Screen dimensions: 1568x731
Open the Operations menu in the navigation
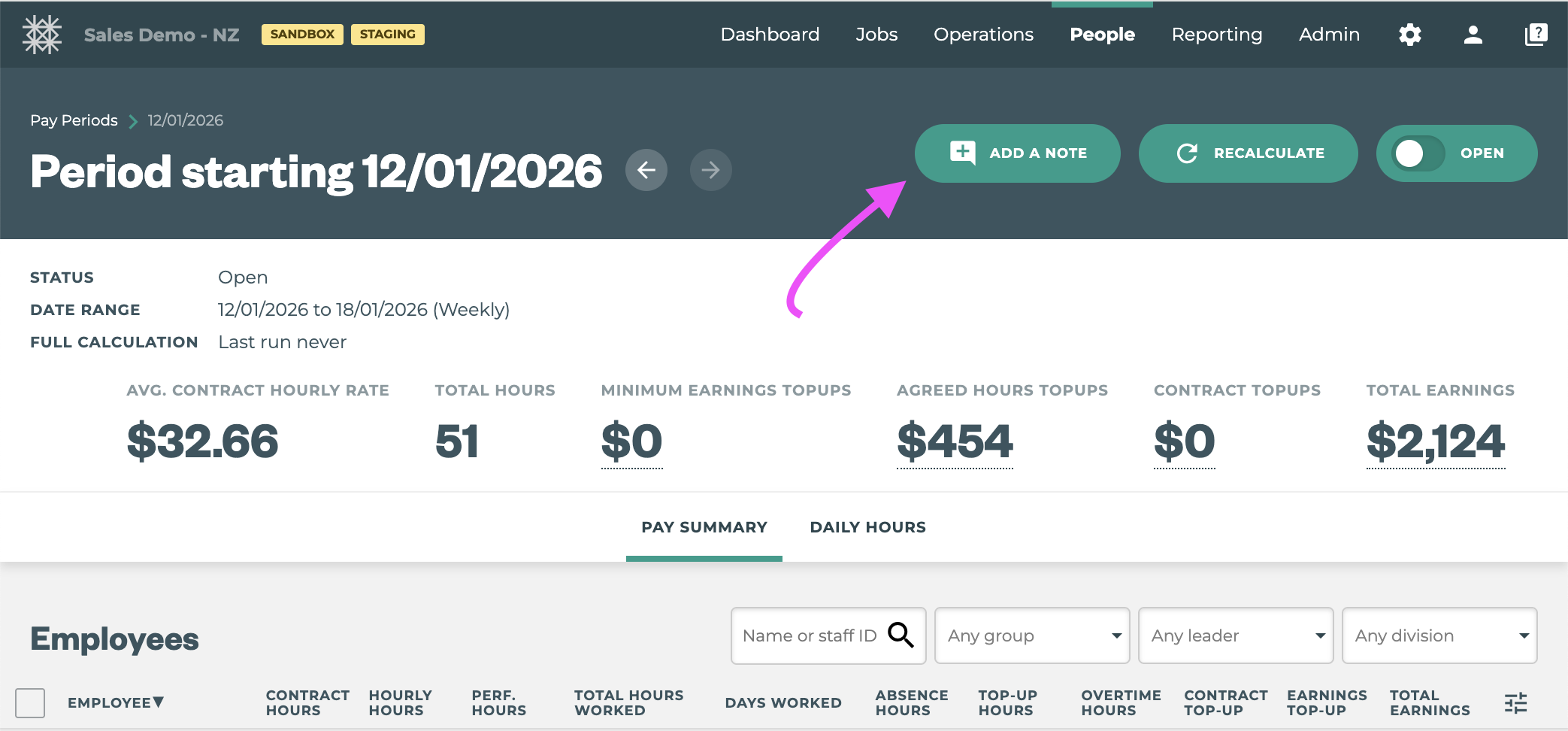[x=983, y=34]
